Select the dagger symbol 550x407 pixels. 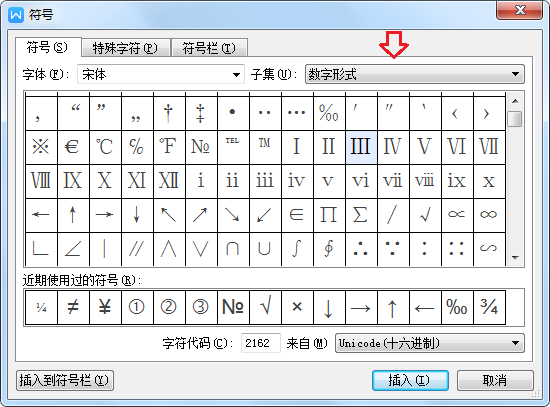(x=169, y=113)
